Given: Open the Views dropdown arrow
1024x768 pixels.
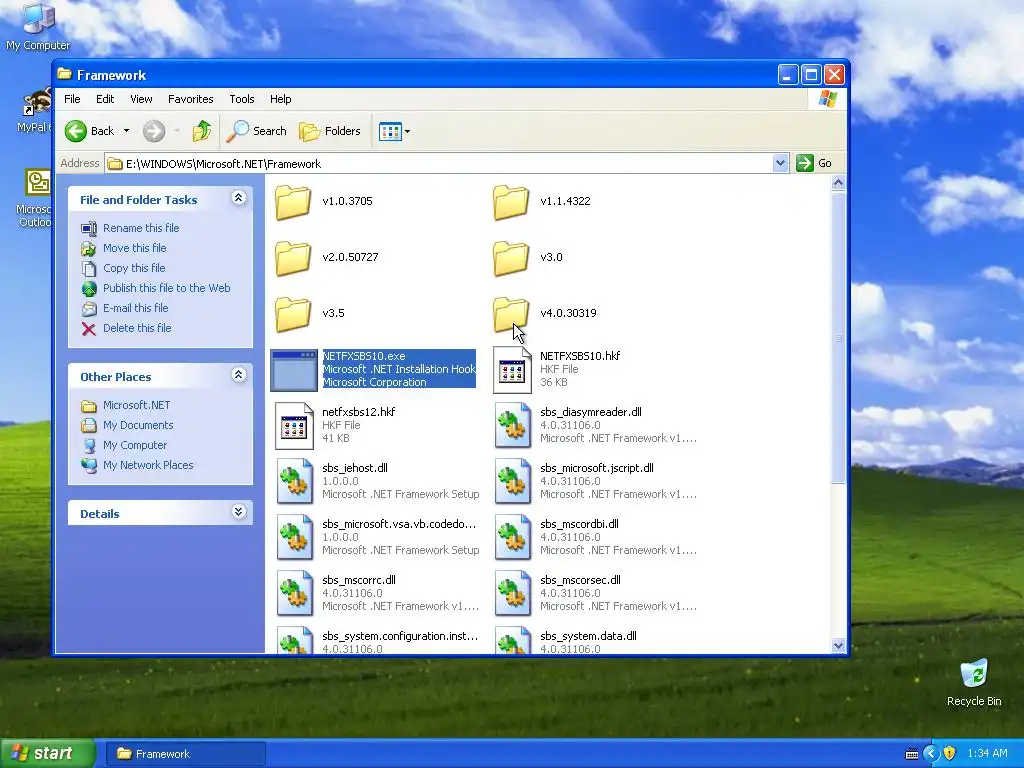Looking at the screenshot, I should pyautogui.click(x=408, y=131).
